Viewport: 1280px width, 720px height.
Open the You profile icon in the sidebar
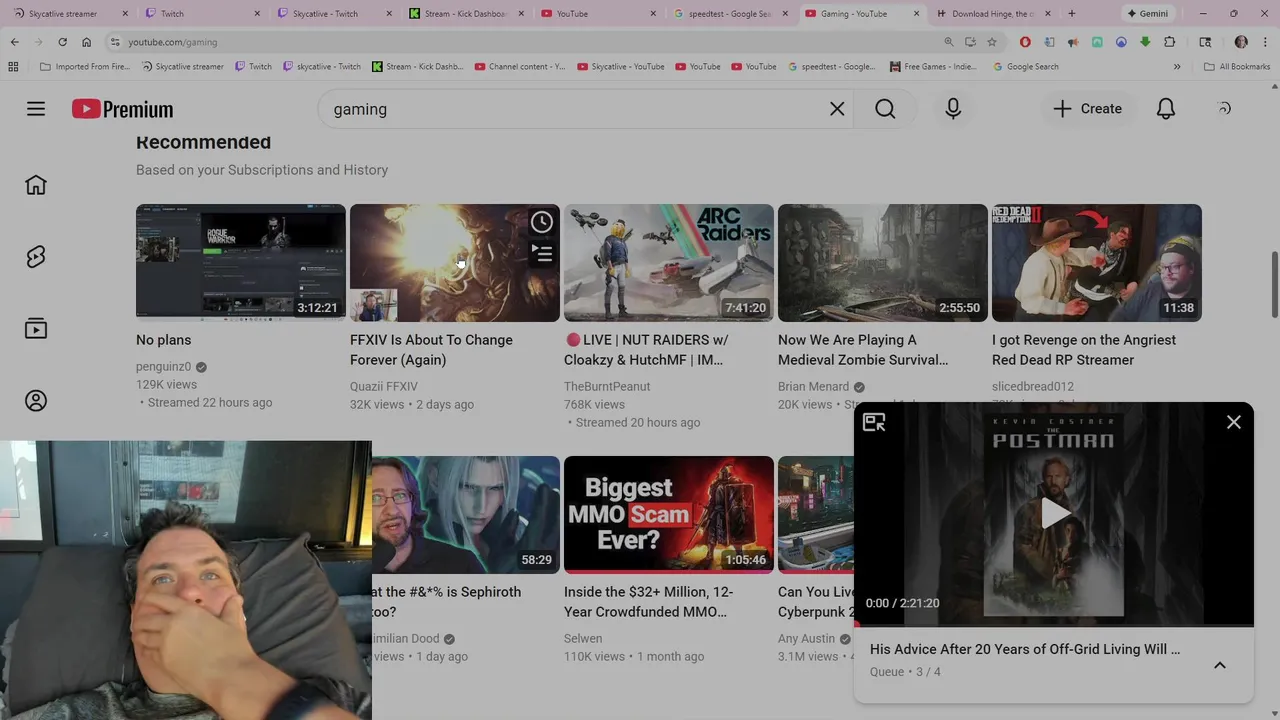tap(36, 401)
